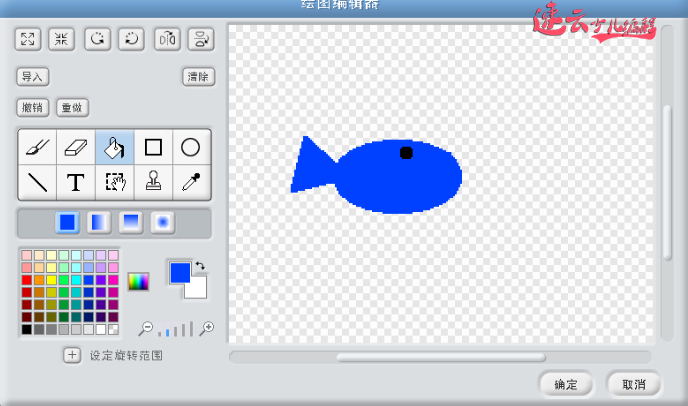
Task: Switch to horizontal gradient fill mode
Action: coord(99,222)
